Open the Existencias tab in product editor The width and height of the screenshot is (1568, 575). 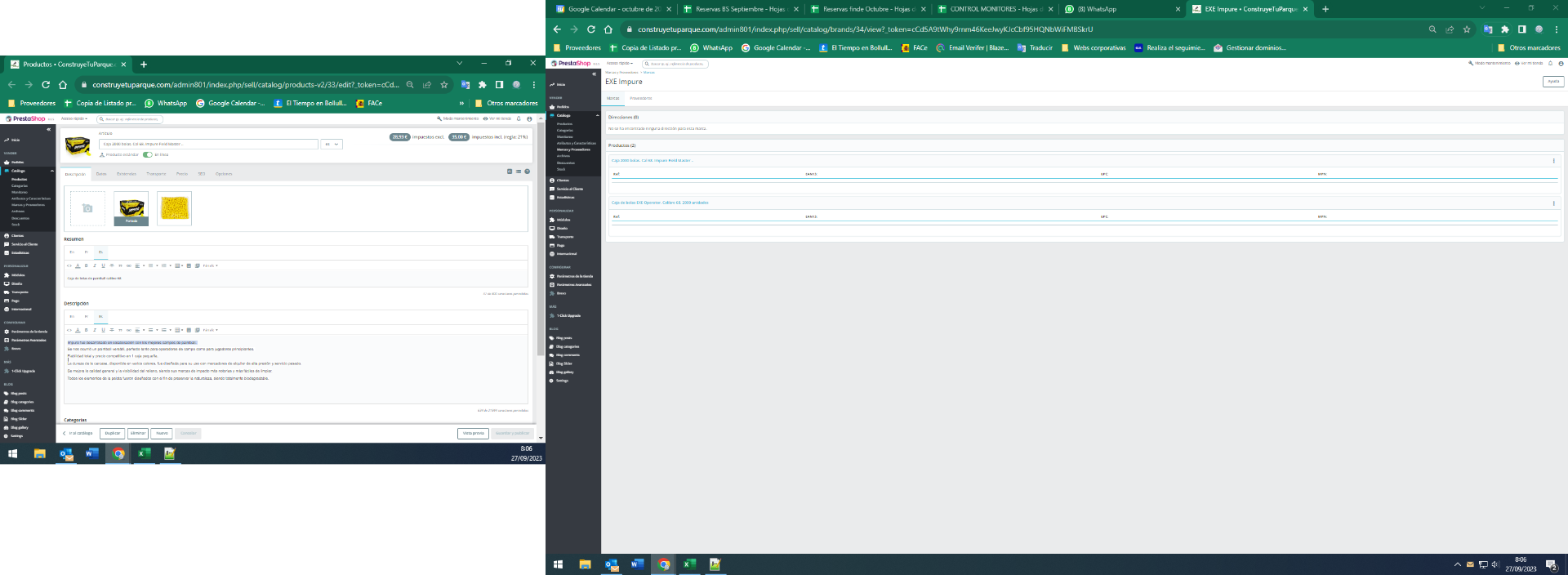click(127, 173)
